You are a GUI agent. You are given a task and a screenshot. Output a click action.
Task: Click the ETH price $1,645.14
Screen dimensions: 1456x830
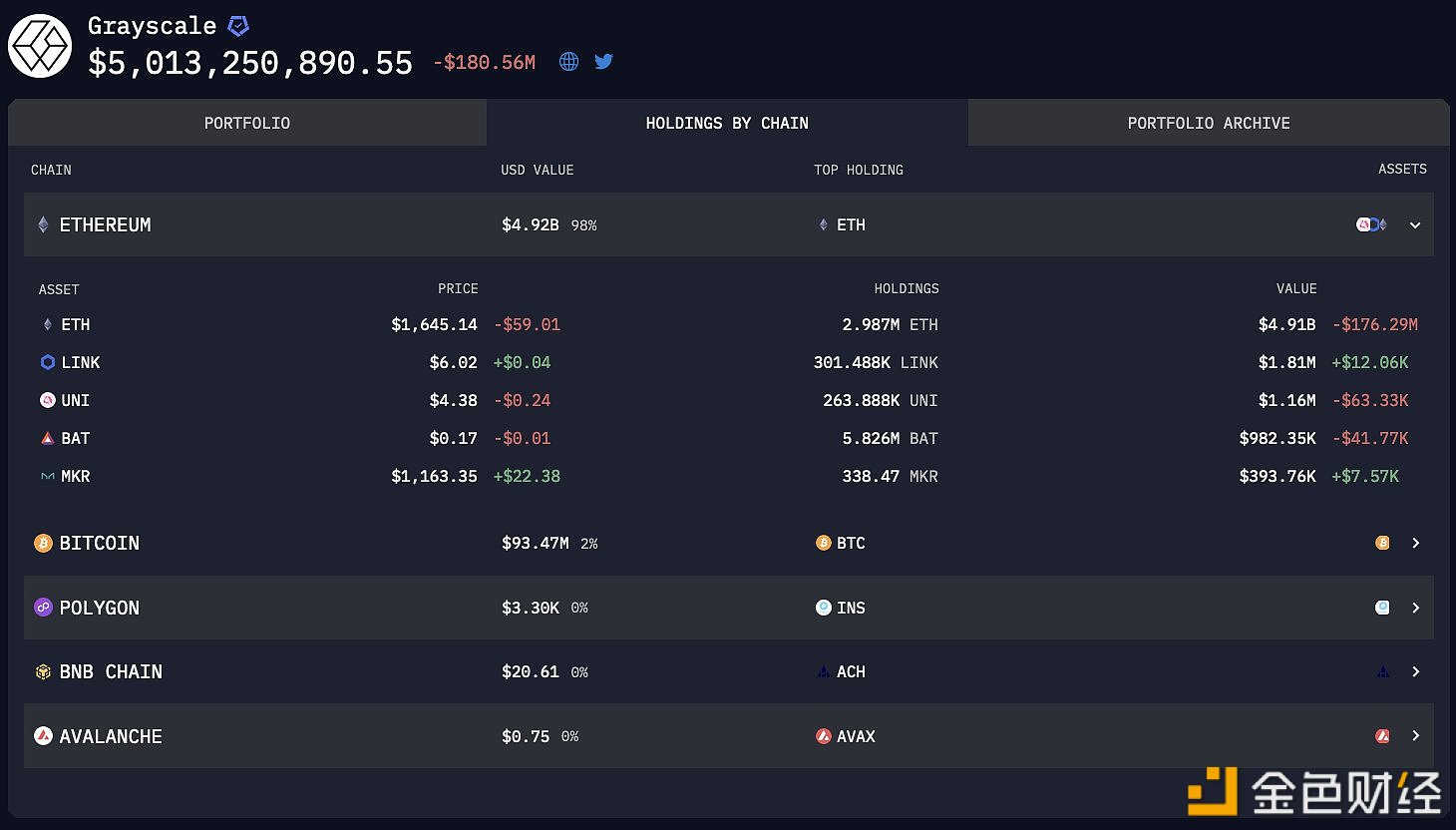pyautogui.click(x=435, y=324)
